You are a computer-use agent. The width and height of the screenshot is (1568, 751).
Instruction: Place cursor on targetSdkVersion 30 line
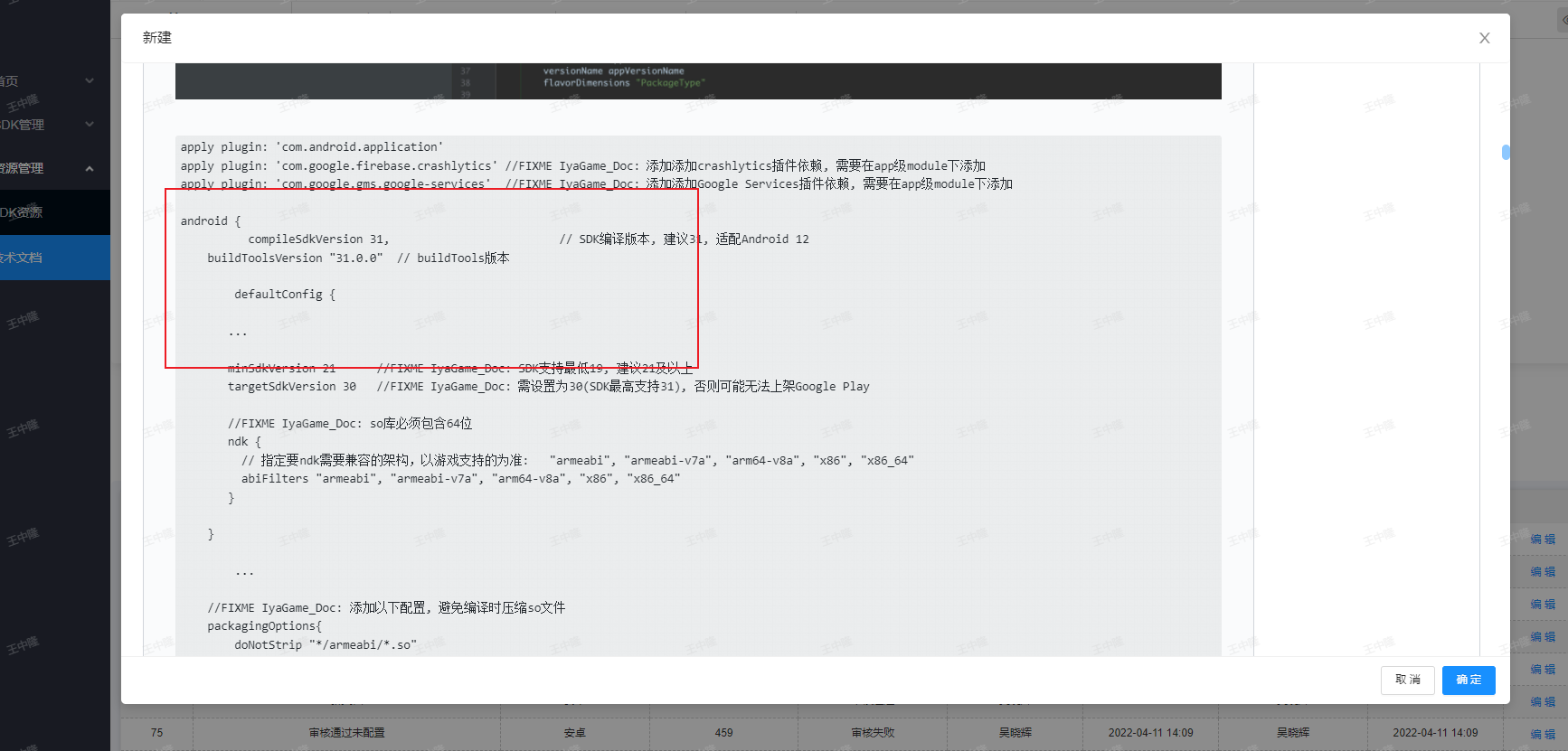pyautogui.click(x=292, y=387)
